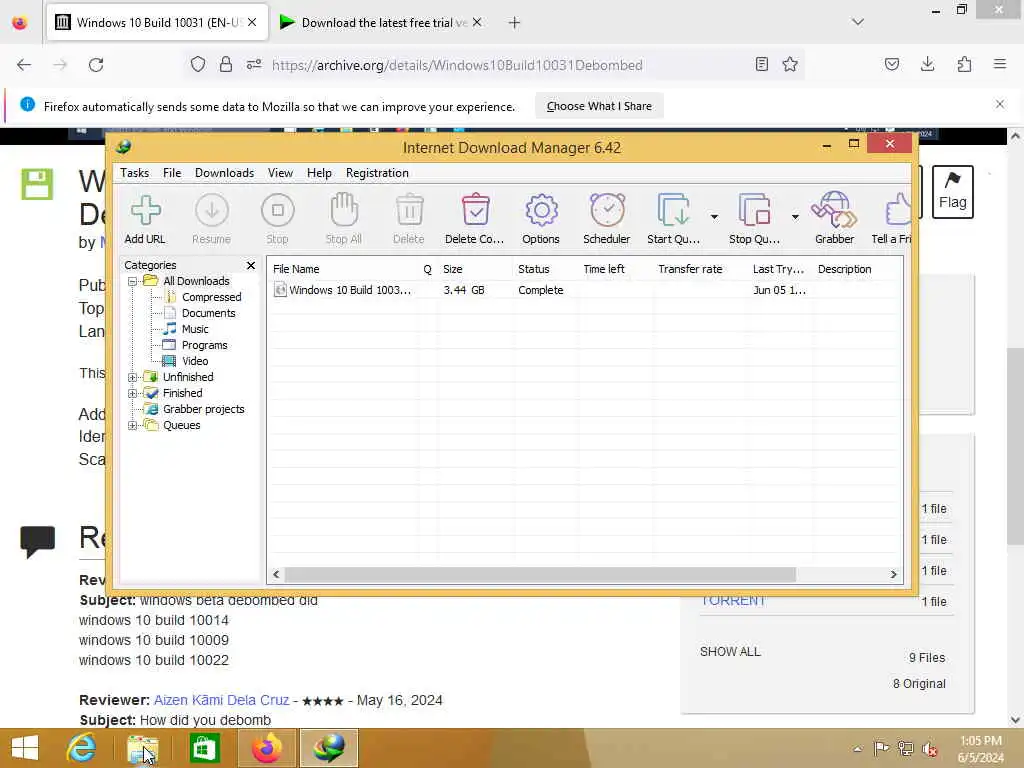This screenshot has height=768, width=1024.
Task: Expand the Finished category node
Action: (x=133, y=394)
